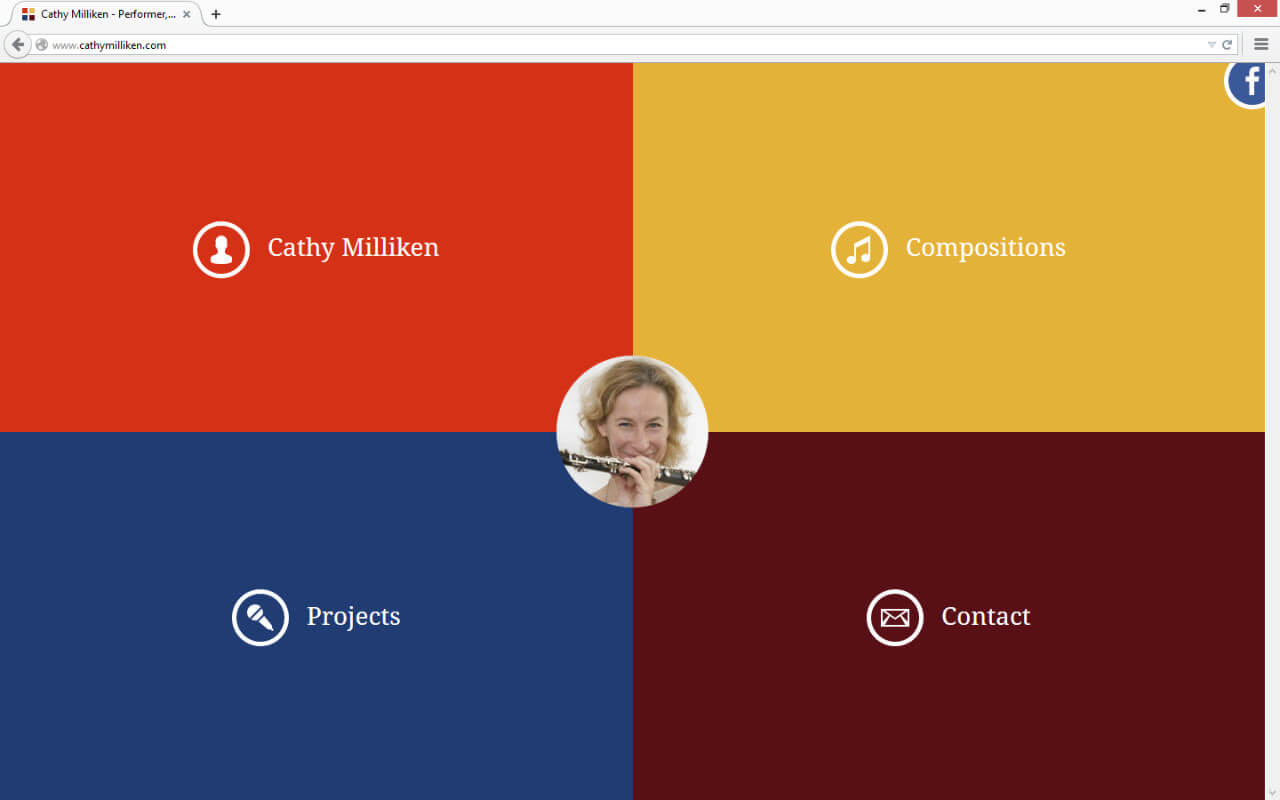1280x800 pixels.
Task: Click the www.cathymilliken.com address field
Action: click(620, 45)
